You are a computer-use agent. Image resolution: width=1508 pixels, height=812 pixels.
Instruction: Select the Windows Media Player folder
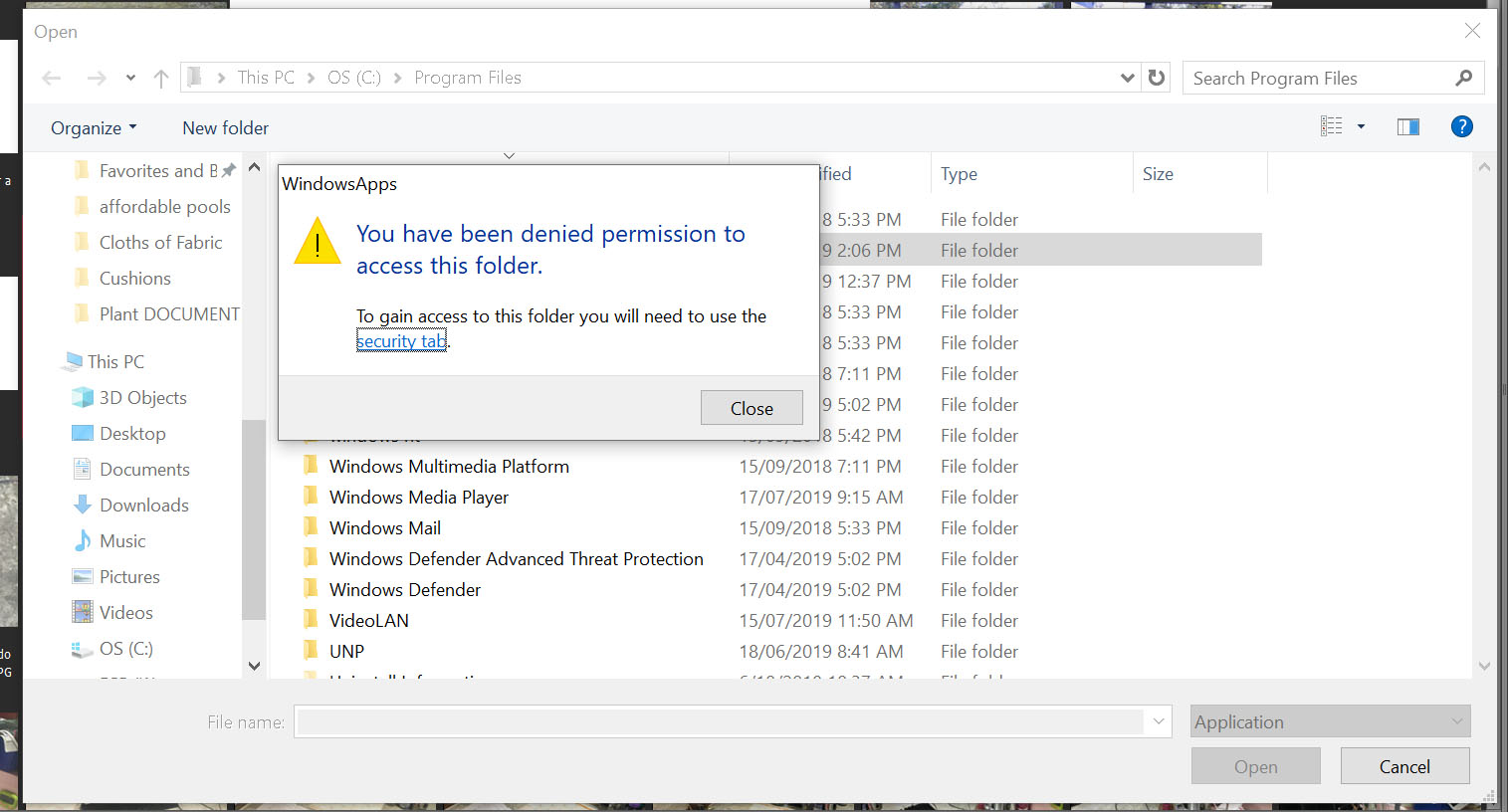pyautogui.click(x=418, y=497)
